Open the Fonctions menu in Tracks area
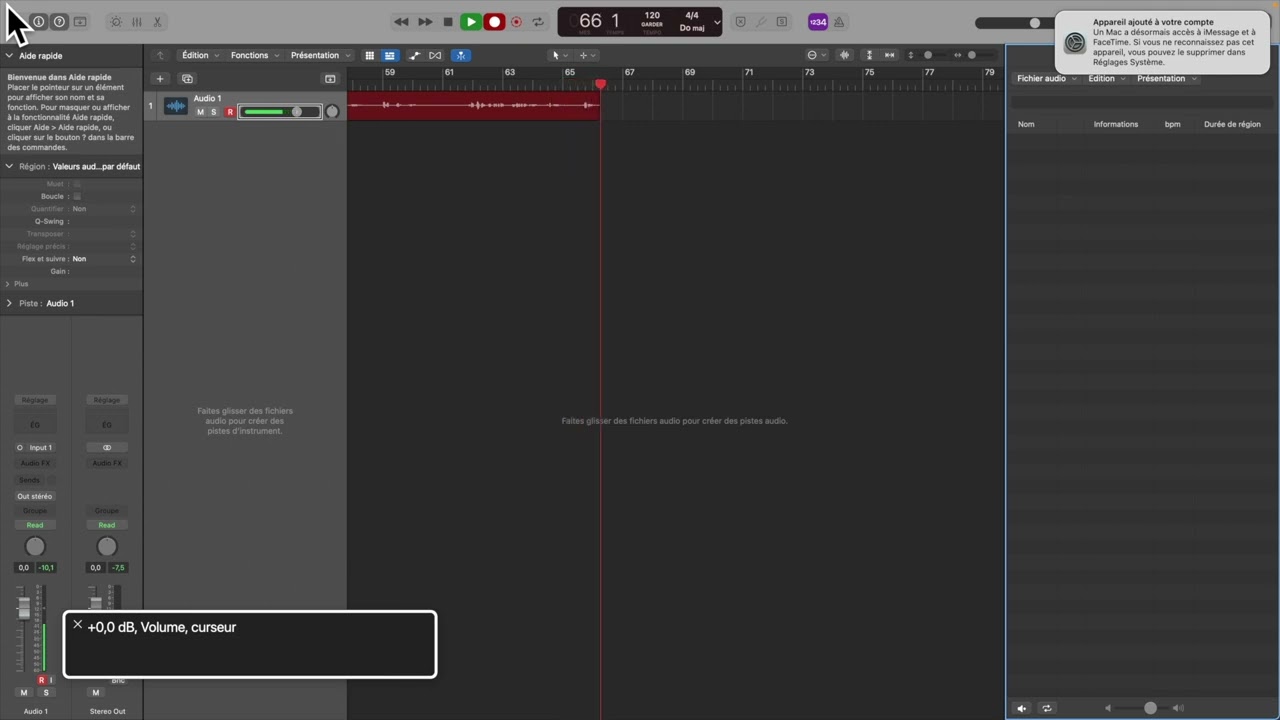The image size is (1280, 720). click(x=254, y=55)
